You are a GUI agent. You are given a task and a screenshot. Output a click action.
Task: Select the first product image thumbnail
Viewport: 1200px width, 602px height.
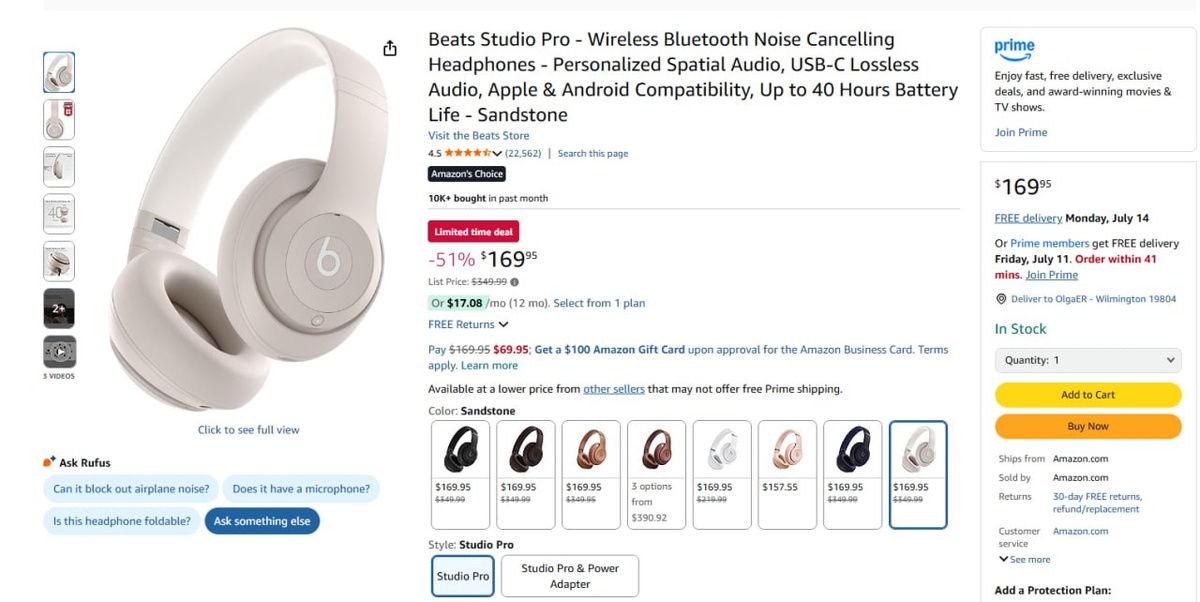point(59,72)
